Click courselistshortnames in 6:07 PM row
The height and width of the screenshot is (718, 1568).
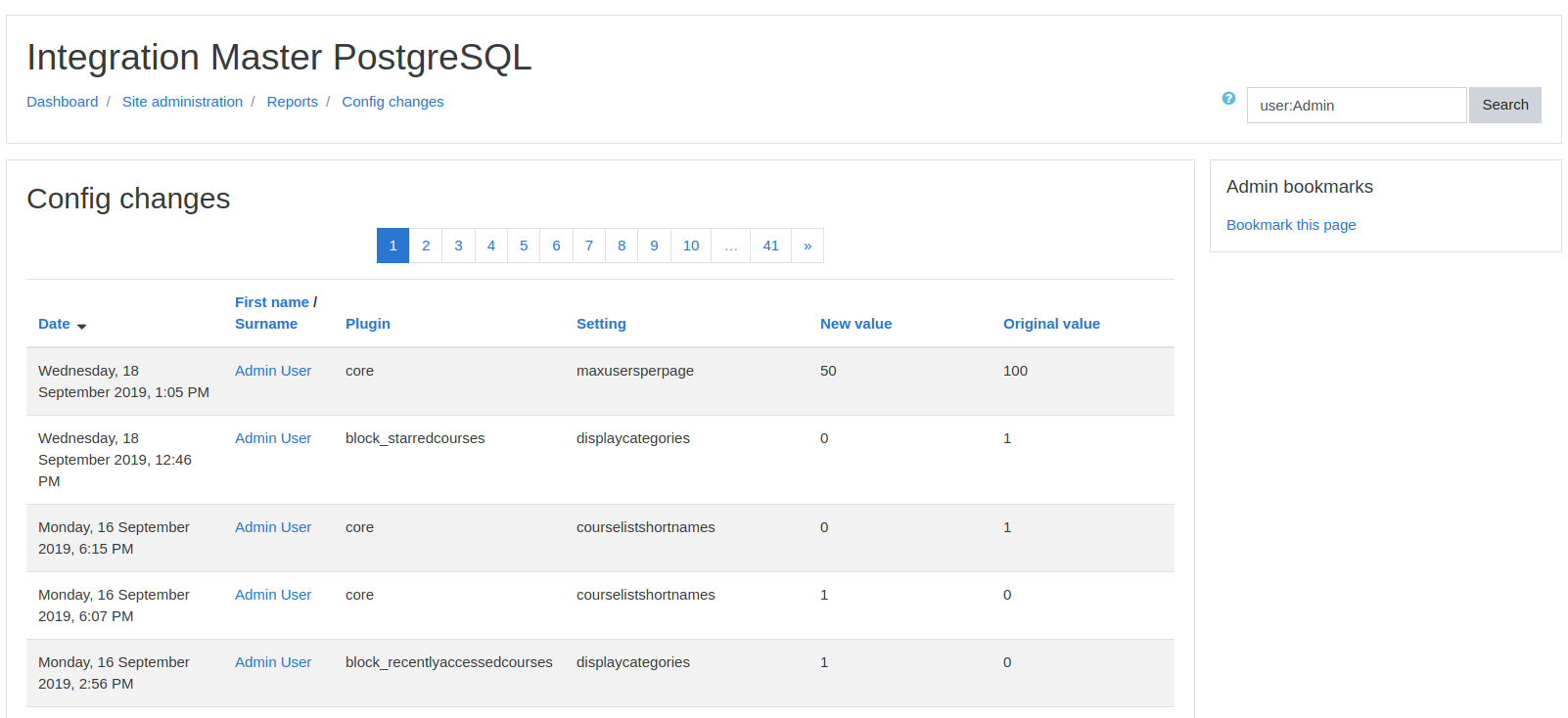click(646, 595)
